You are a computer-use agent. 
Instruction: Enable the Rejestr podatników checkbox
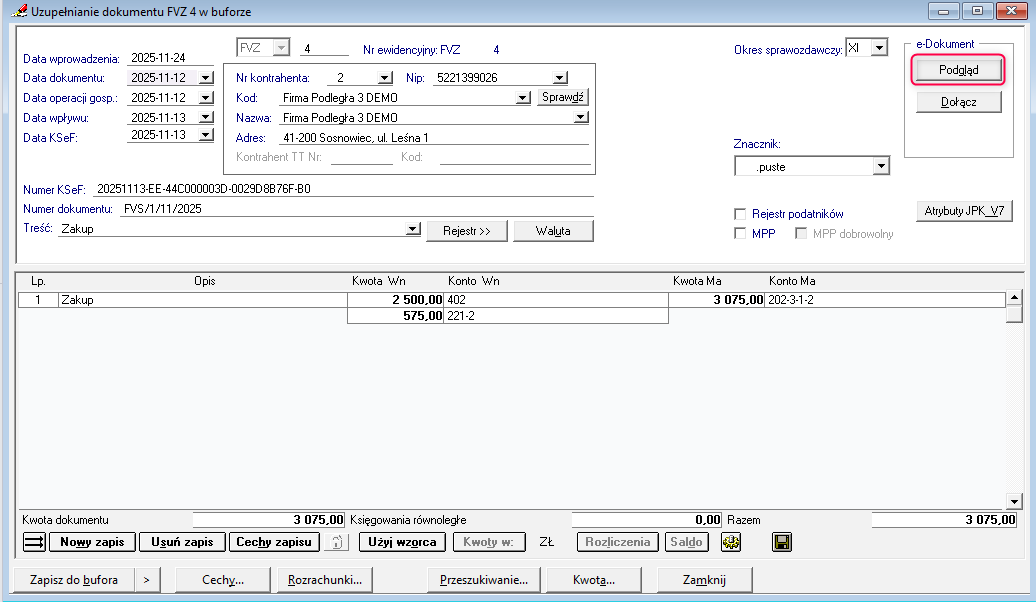(x=740, y=214)
